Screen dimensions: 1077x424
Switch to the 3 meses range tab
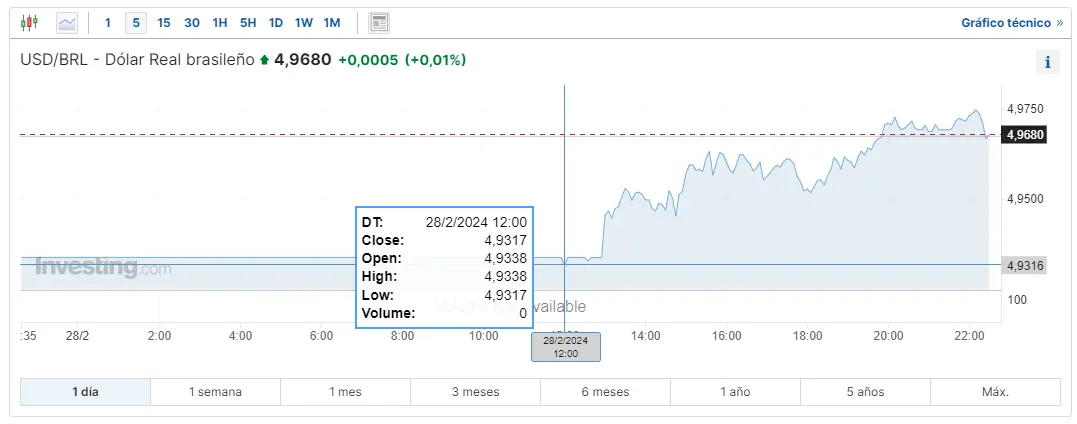(475, 392)
